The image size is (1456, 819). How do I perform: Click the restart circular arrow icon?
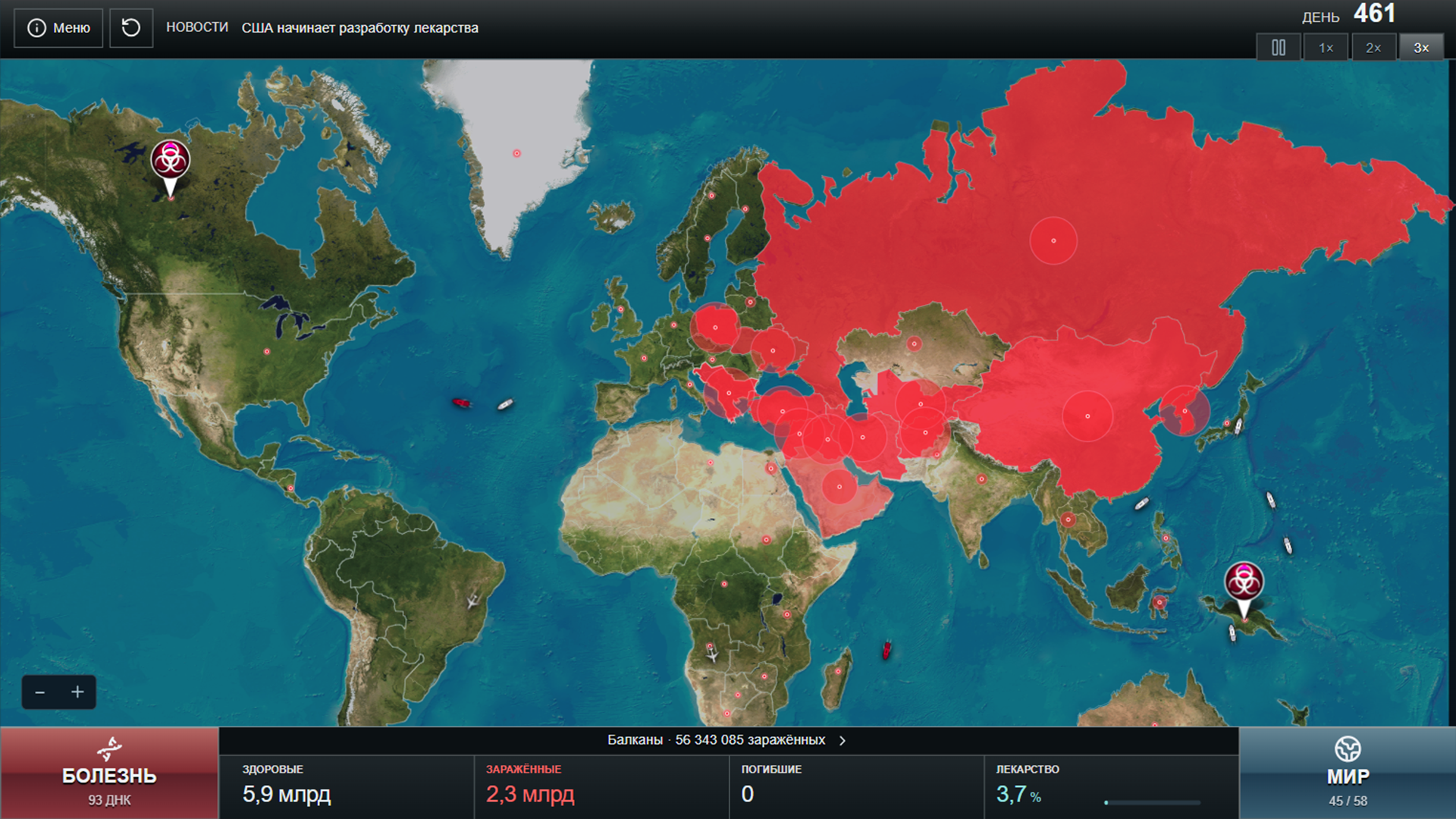coord(131,28)
